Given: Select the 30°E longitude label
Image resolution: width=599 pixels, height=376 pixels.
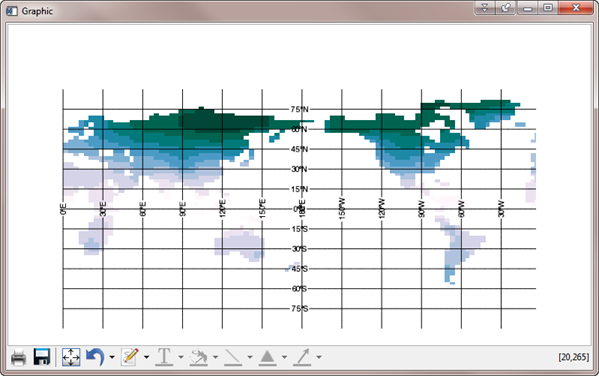Looking at the screenshot, I should (x=103, y=209).
